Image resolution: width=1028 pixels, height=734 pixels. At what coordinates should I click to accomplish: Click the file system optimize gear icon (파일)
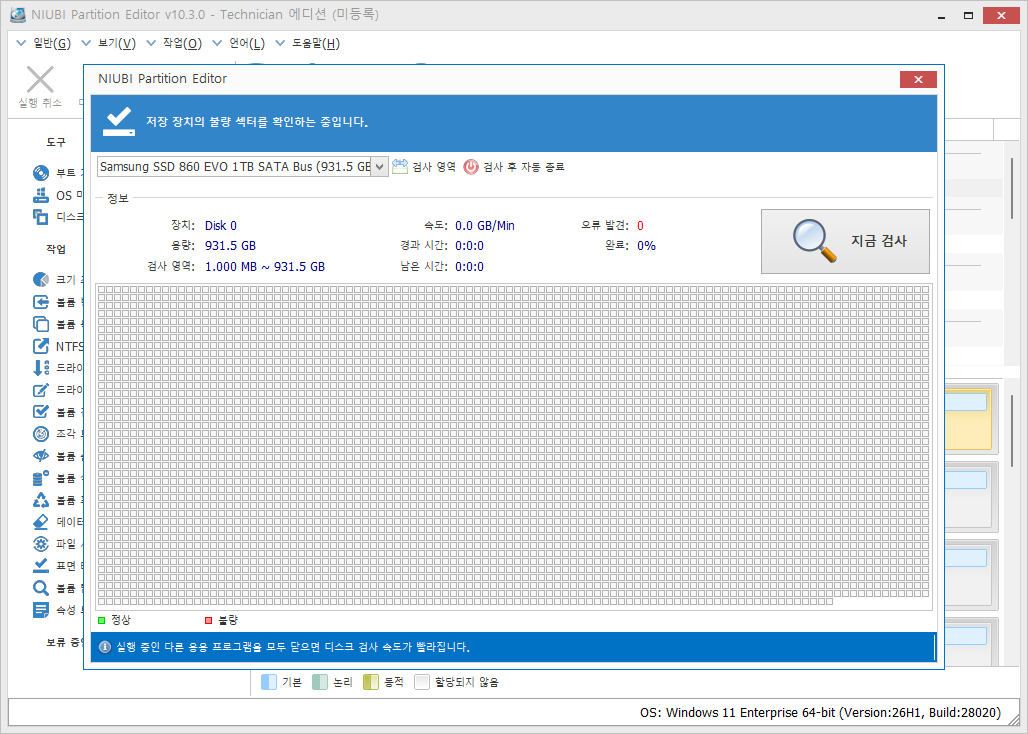[41, 544]
